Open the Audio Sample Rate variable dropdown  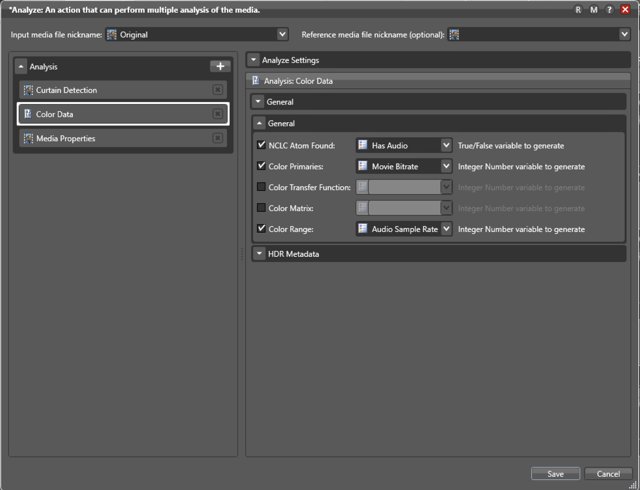[447, 229]
